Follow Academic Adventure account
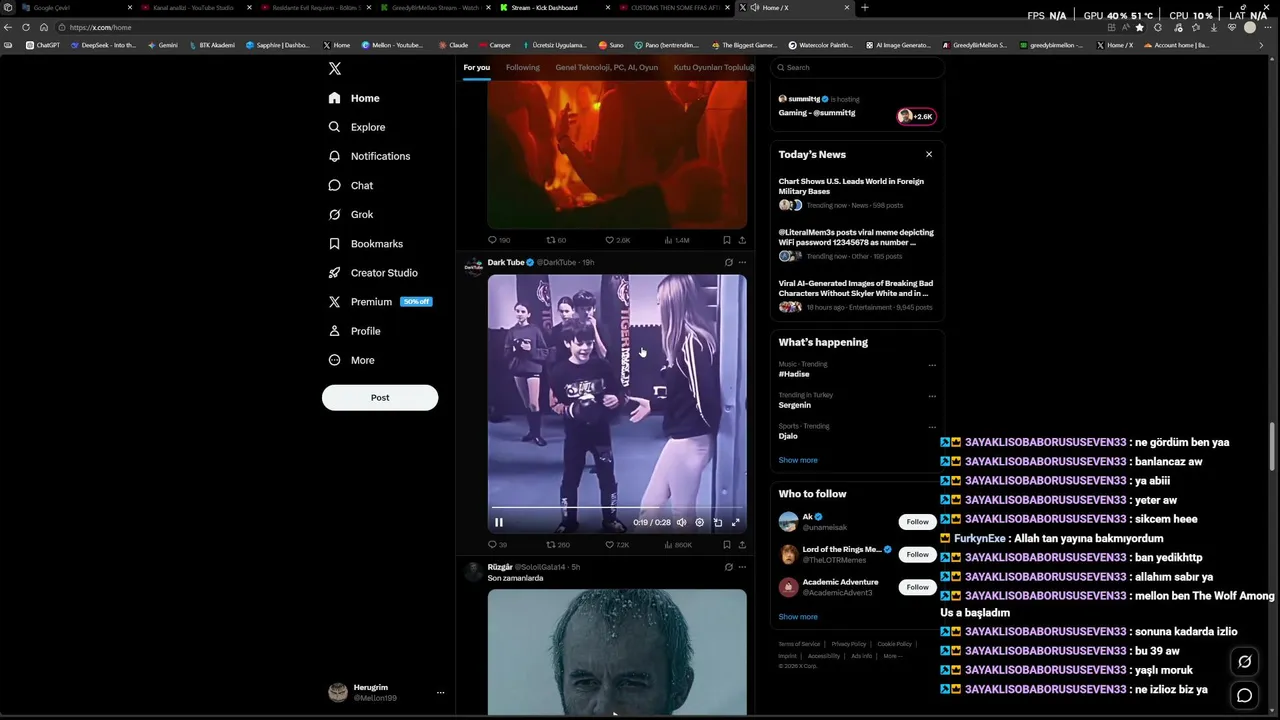This screenshot has height=720, width=1280. click(x=917, y=587)
